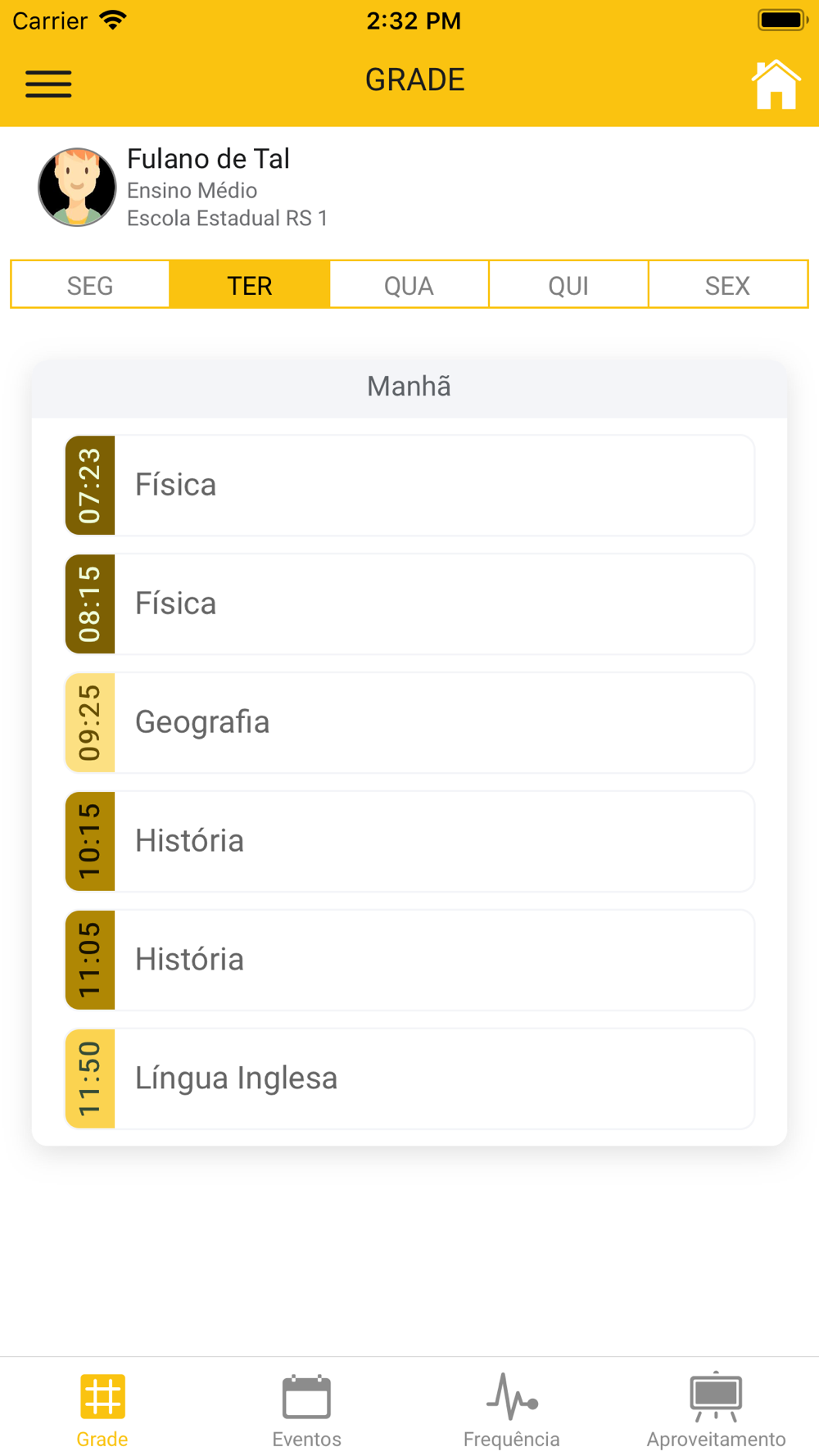Screen dimensions: 819x1456
Task: Tap the student avatar picture
Action: coord(77,188)
